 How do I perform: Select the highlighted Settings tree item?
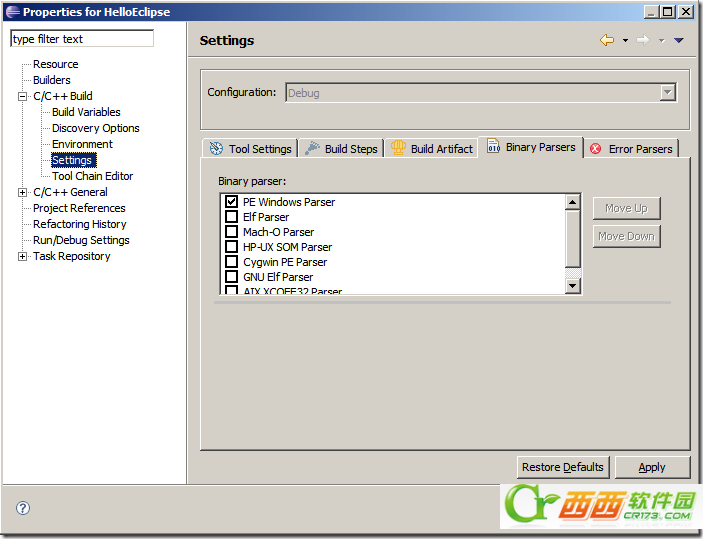[73, 160]
